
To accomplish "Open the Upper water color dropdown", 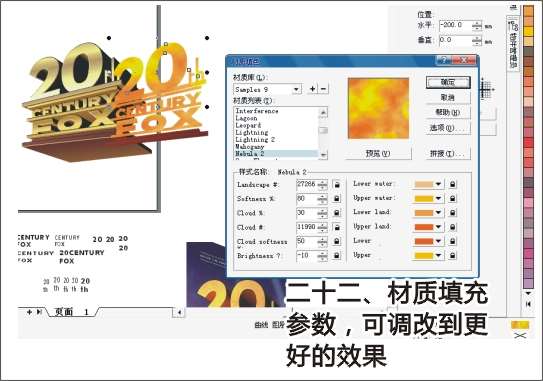I will pos(438,198).
